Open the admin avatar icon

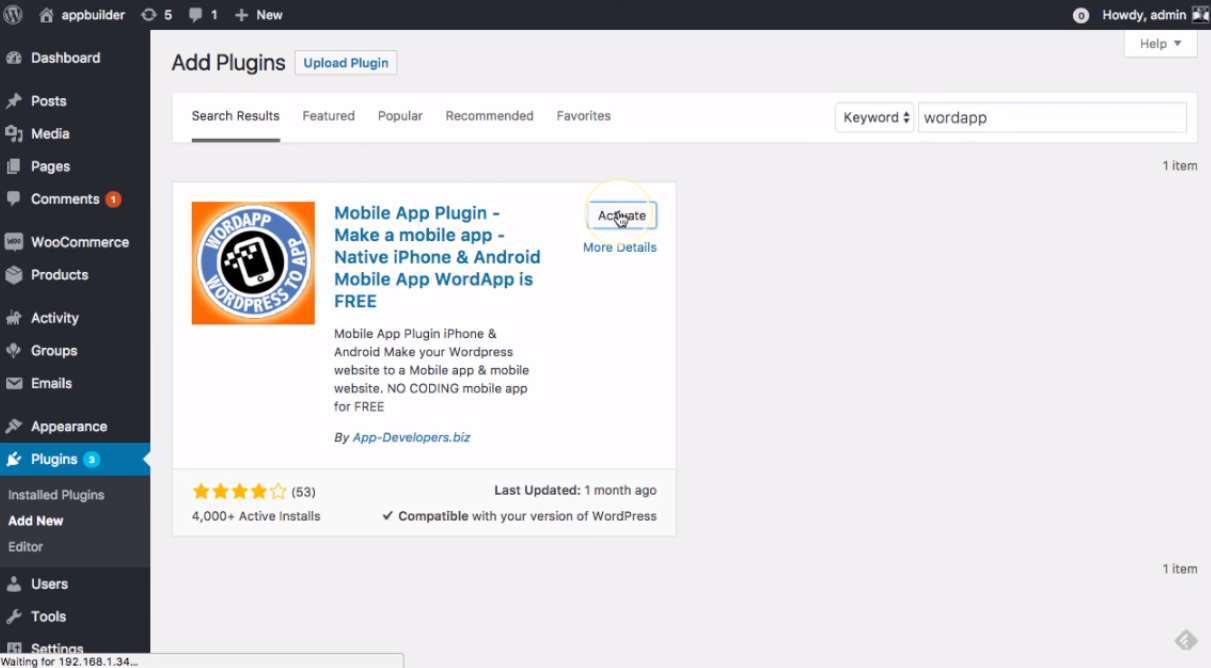click(x=1201, y=15)
